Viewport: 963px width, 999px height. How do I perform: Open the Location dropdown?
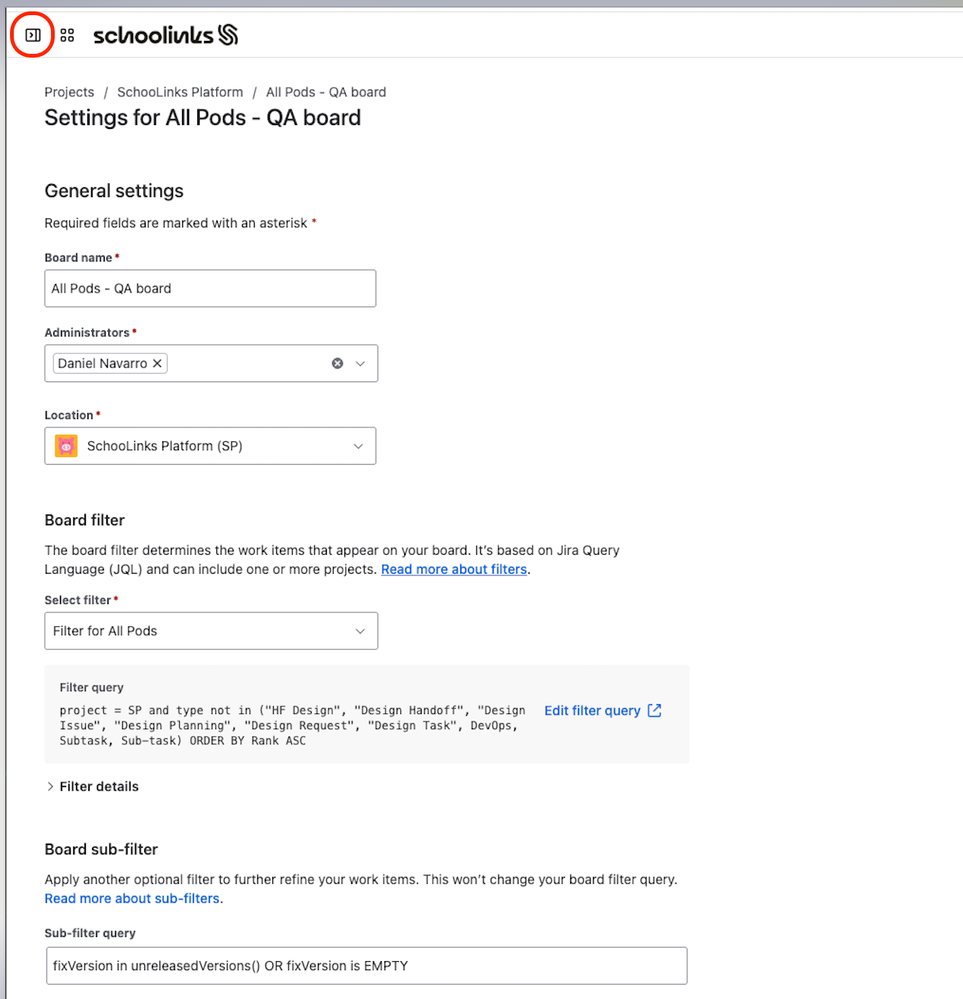[210, 446]
